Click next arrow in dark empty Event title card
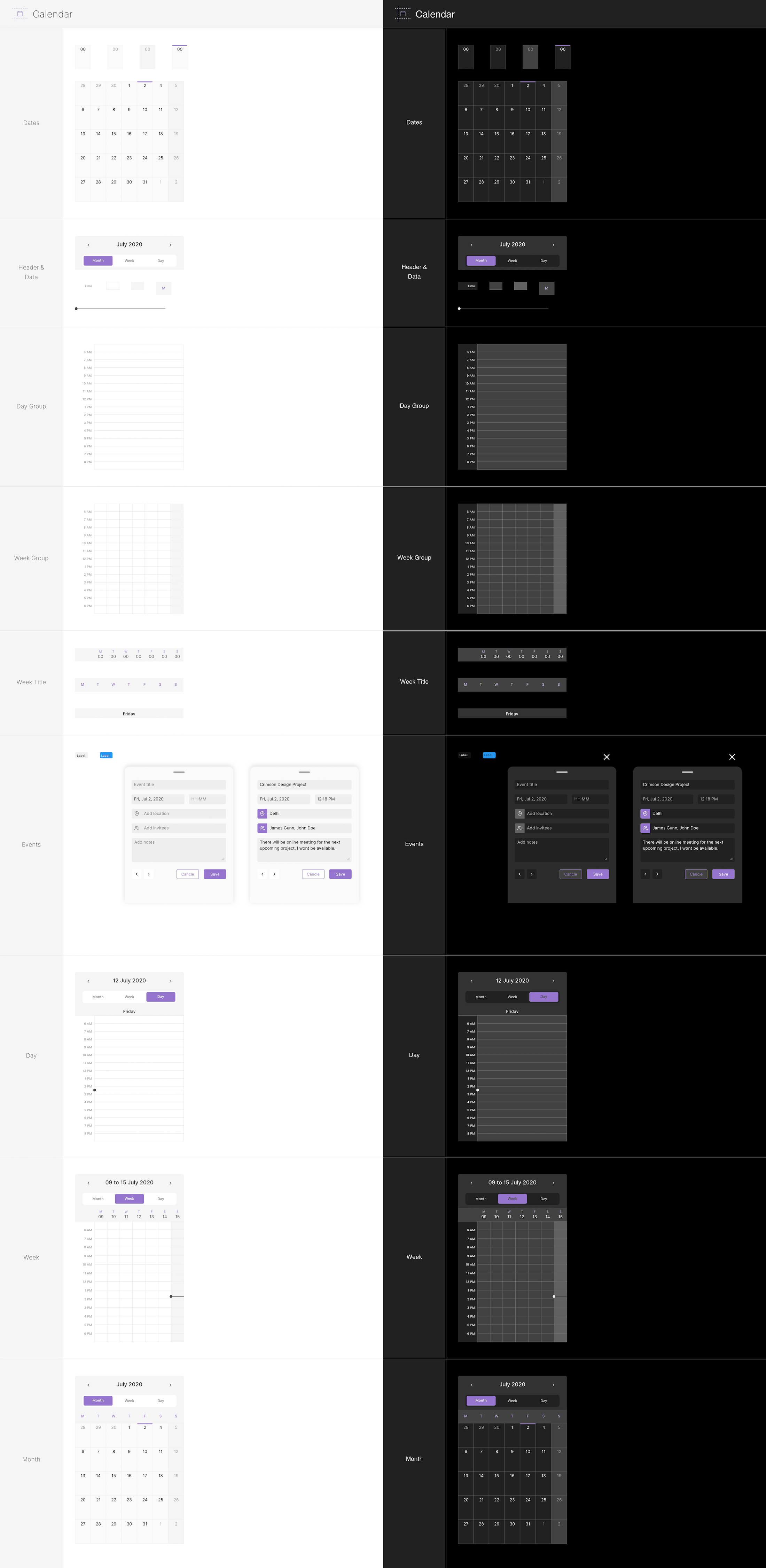 [x=532, y=874]
